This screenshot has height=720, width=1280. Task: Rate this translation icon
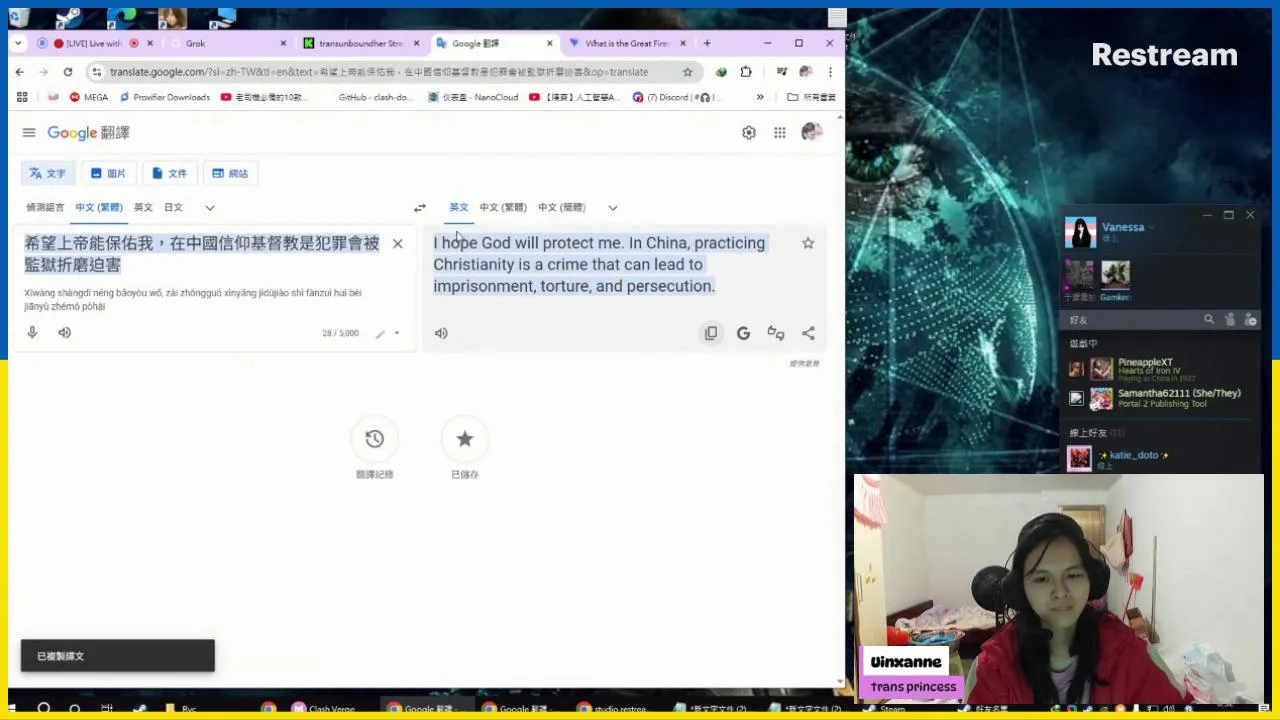(776, 334)
